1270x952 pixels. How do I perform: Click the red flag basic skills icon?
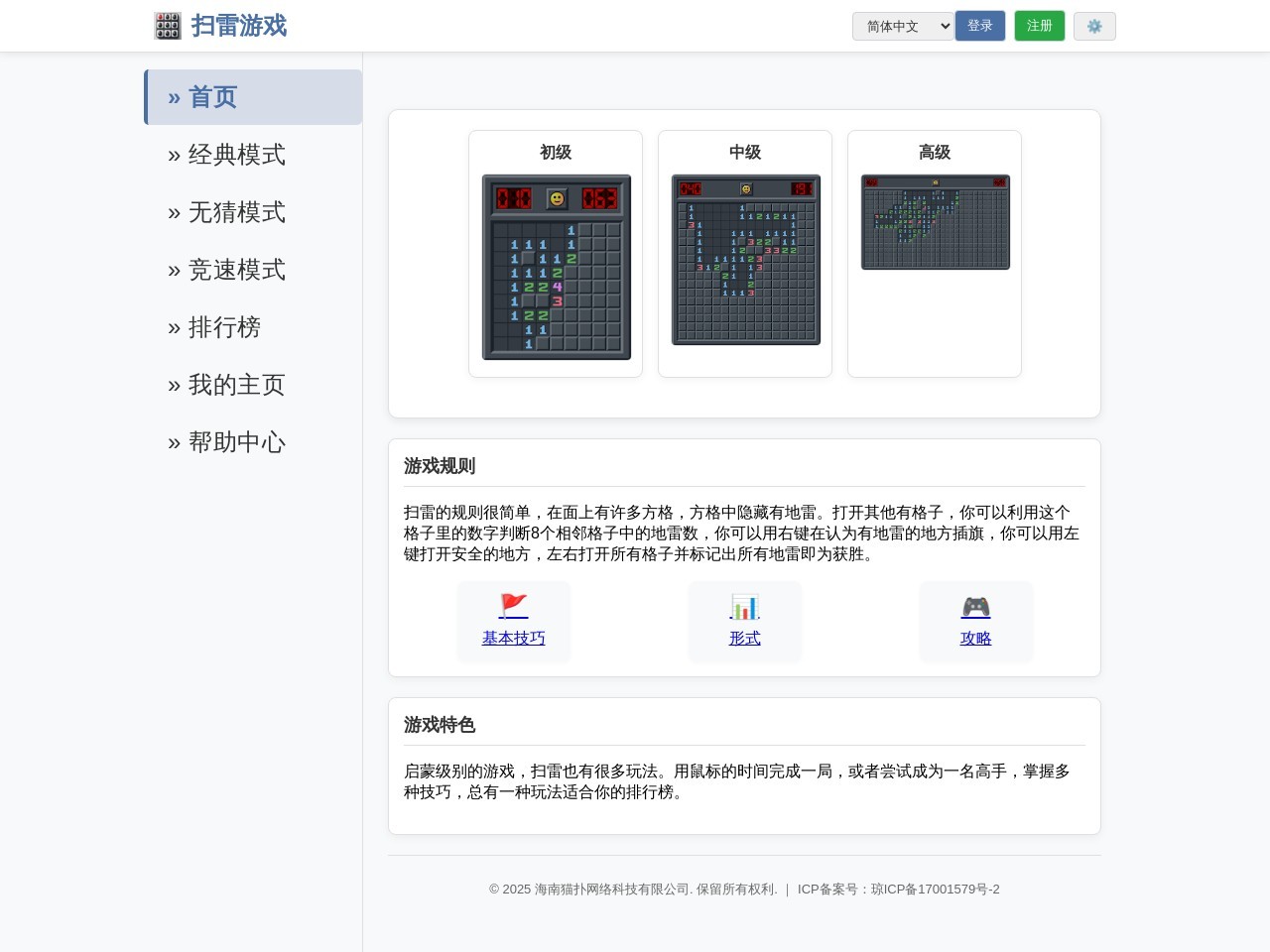pos(513,606)
